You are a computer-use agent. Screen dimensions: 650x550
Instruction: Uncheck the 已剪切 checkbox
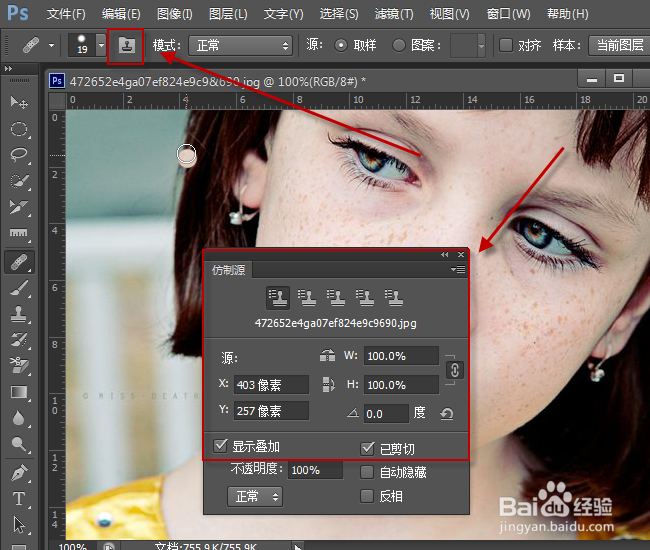[x=367, y=448]
